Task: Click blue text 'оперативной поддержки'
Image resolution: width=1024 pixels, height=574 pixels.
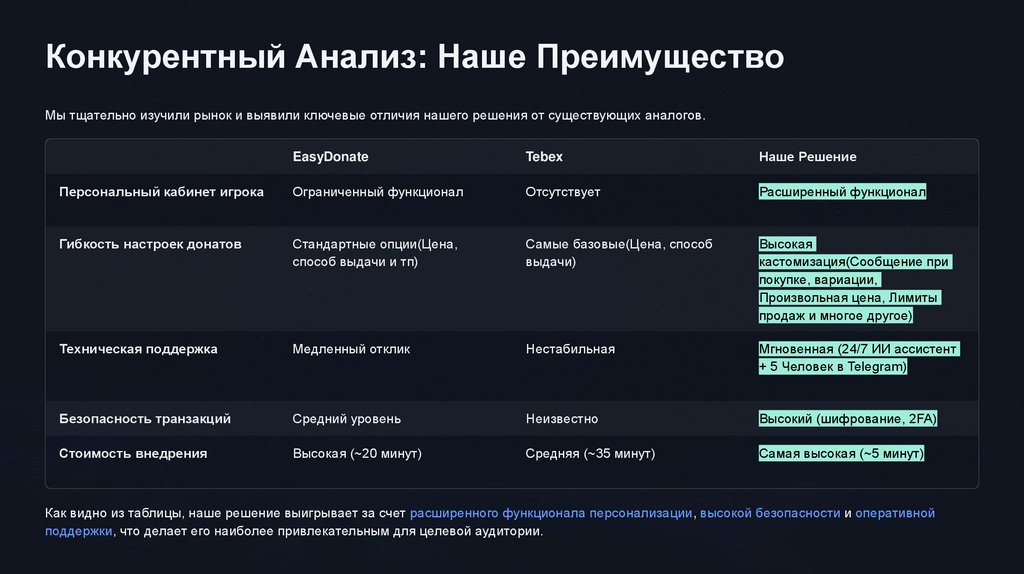Action: click(895, 513)
